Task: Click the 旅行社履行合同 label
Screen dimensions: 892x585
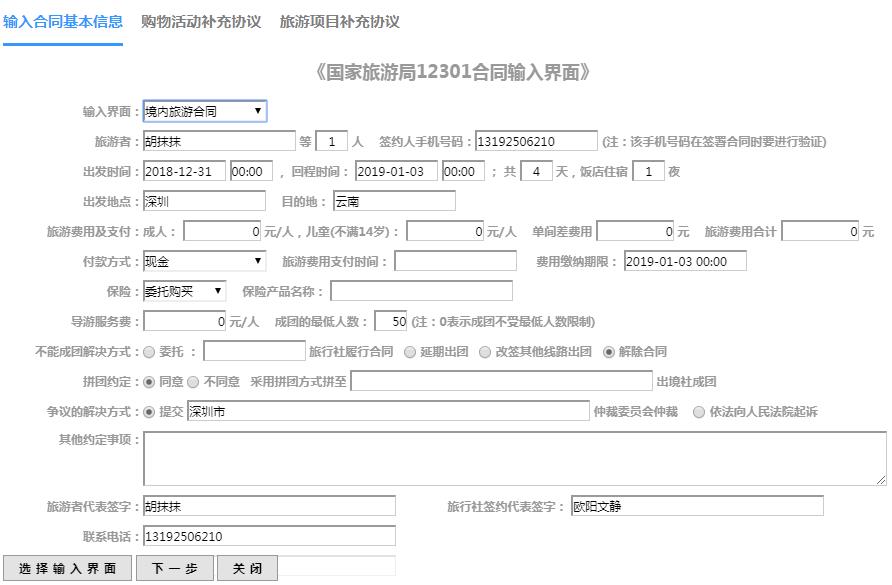Action: (351, 352)
